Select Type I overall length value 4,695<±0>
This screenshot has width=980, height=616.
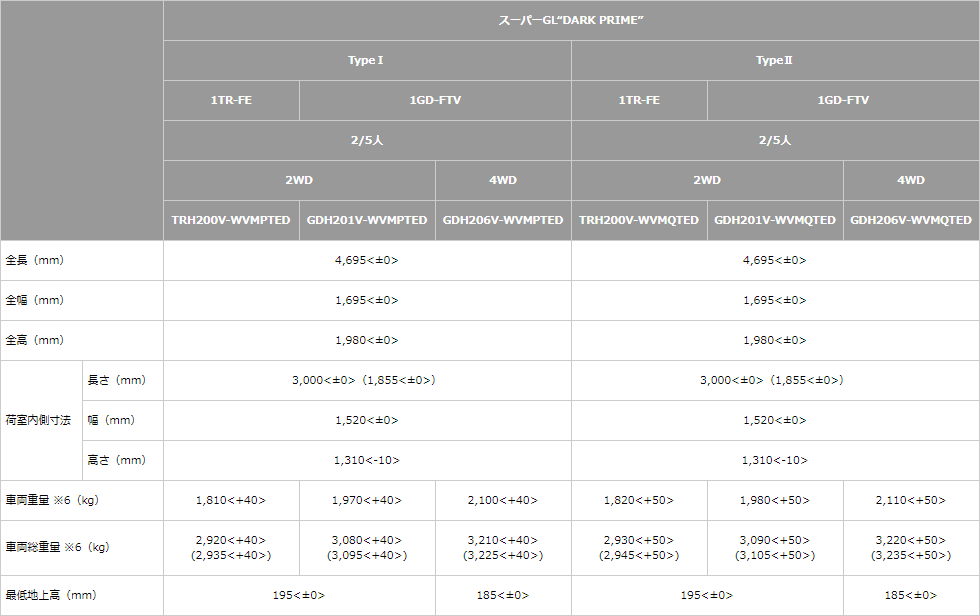click(x=367, y=261)
